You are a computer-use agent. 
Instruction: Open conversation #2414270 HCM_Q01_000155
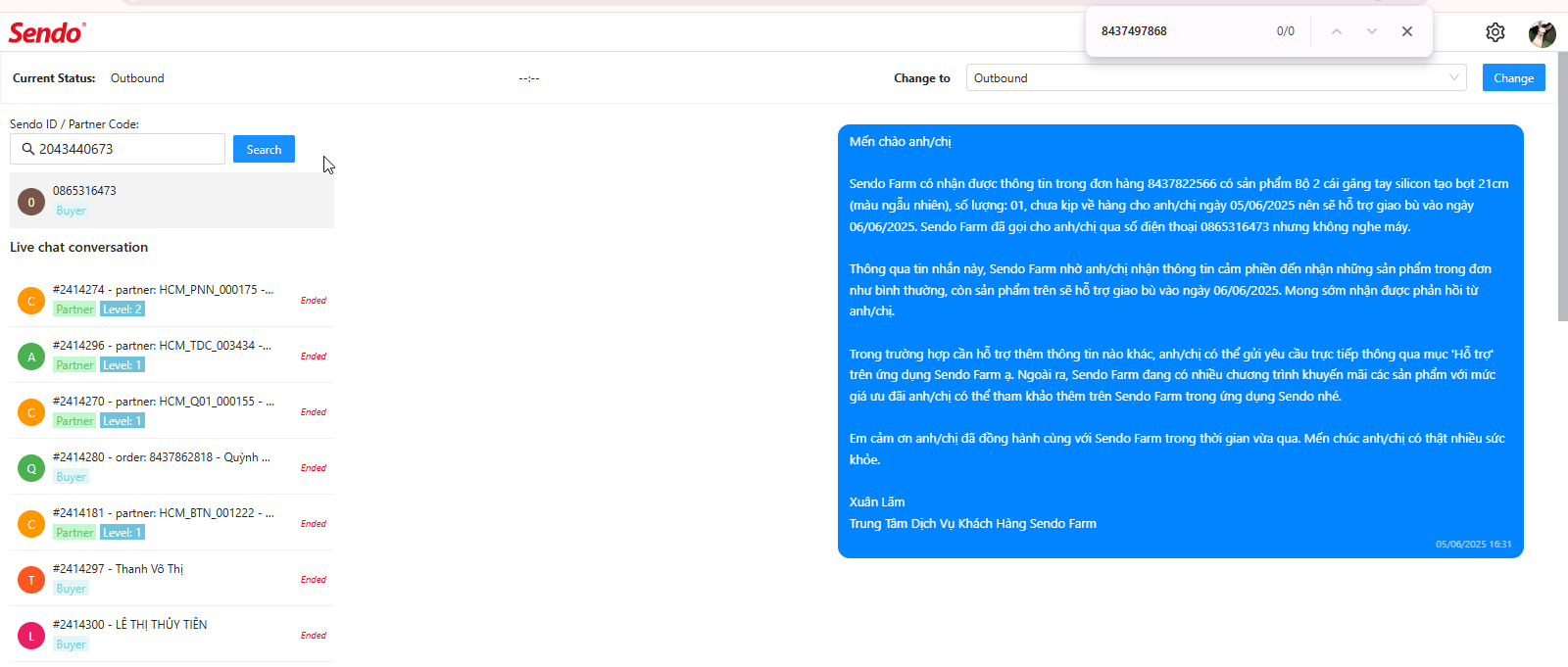pyautogui.click(x=171, y=410)
